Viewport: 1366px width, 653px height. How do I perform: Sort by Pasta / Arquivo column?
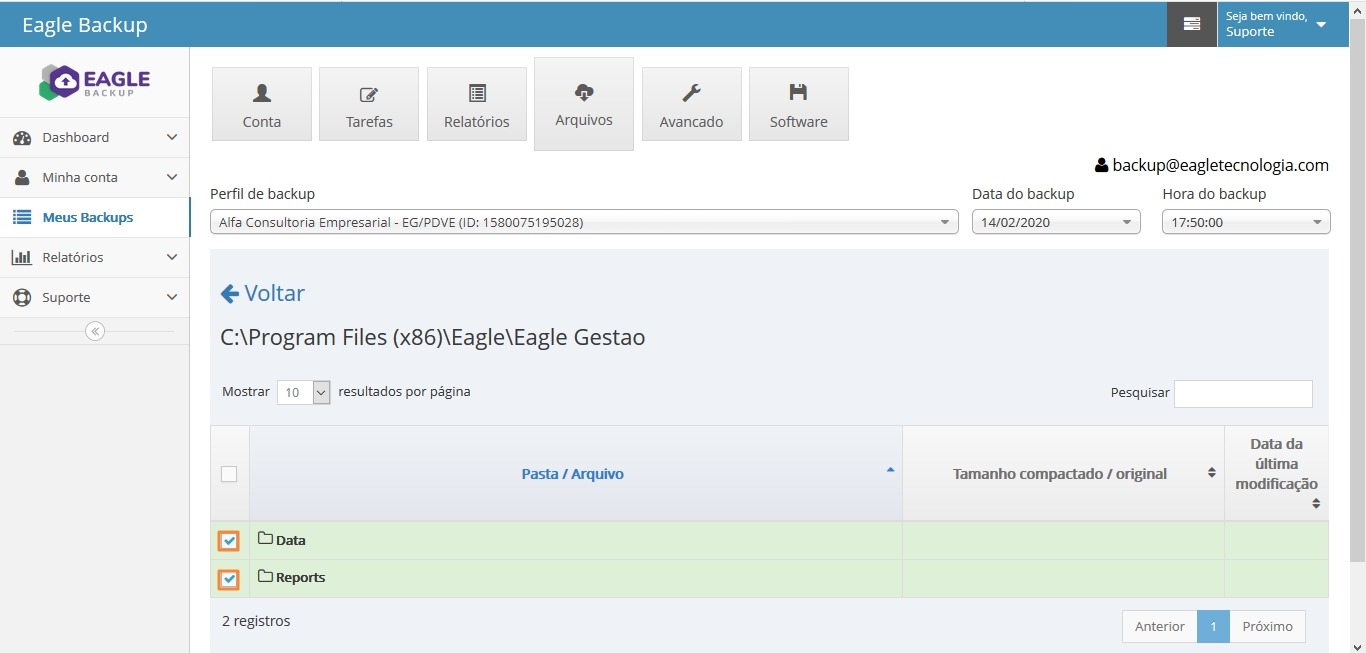[576, 474]
